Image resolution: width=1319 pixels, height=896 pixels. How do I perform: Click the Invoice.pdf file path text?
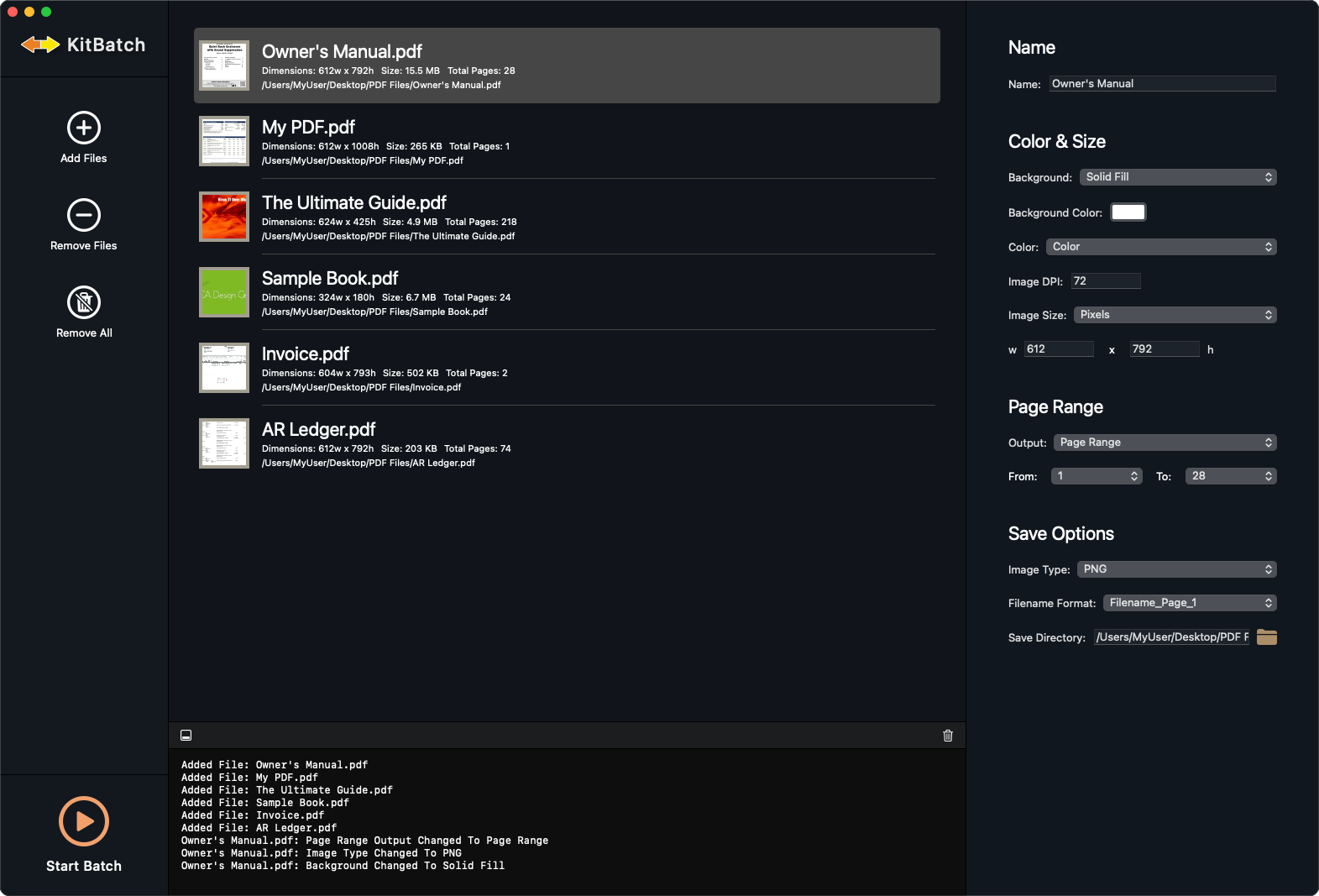point(362,387)
